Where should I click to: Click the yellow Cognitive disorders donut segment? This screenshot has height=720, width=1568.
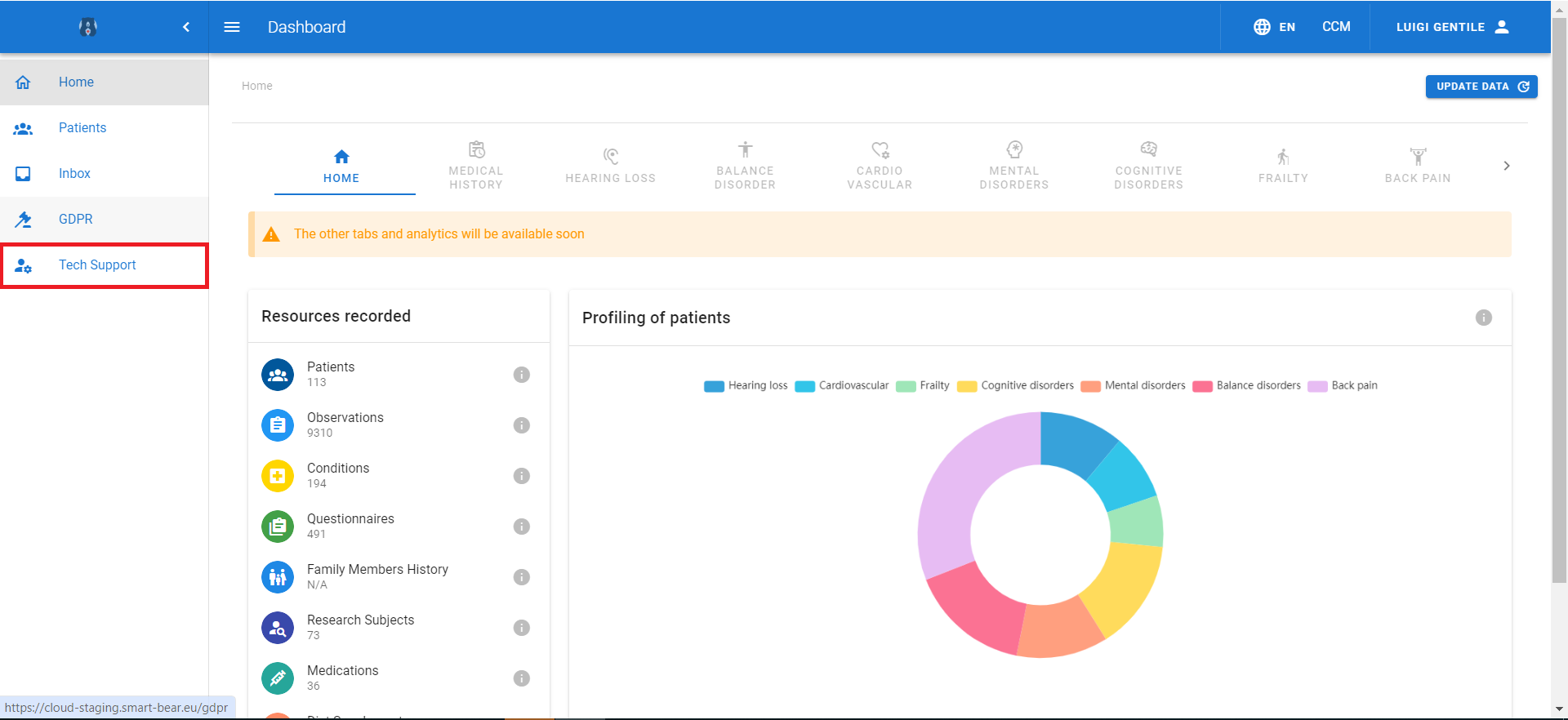tap(1125, 584)
